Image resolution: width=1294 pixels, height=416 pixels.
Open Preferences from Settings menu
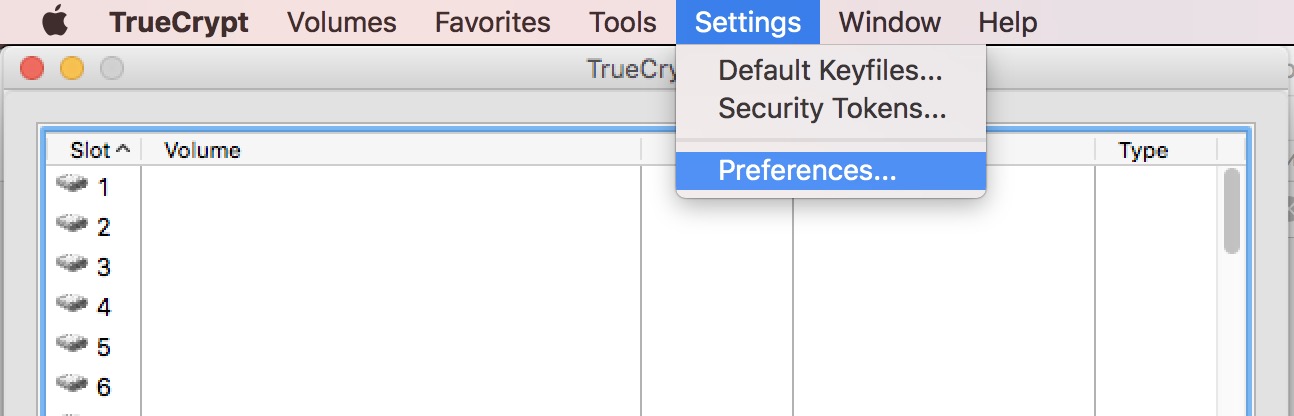coord(807,171)
